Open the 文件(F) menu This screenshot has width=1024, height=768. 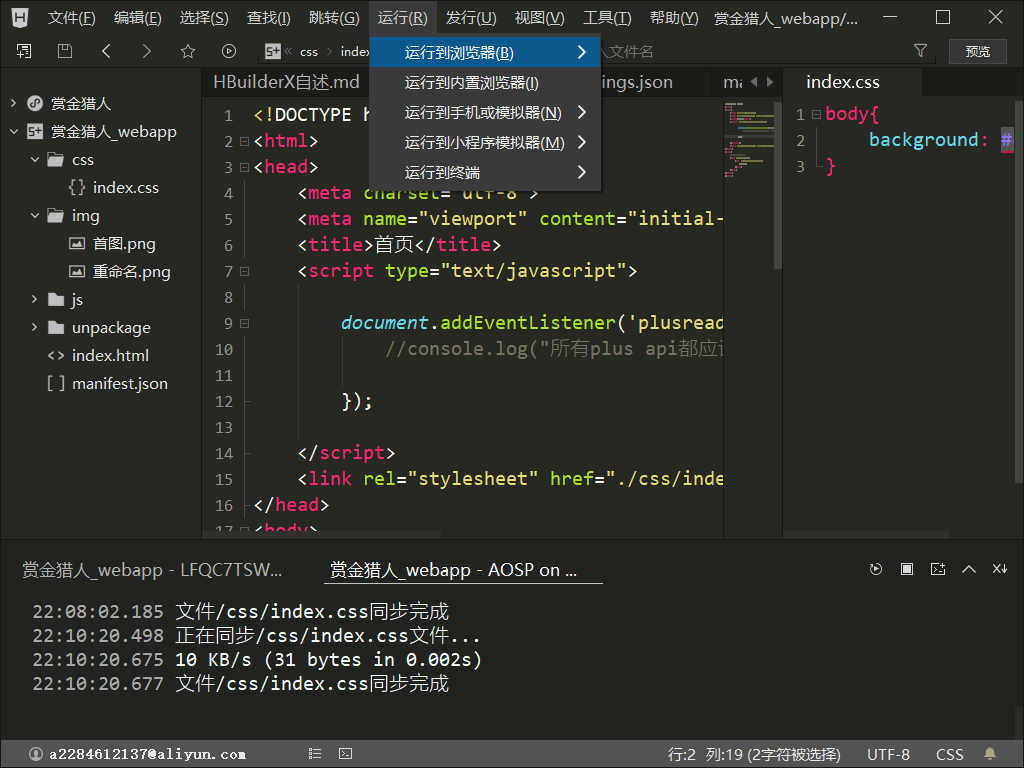point(71,18)
